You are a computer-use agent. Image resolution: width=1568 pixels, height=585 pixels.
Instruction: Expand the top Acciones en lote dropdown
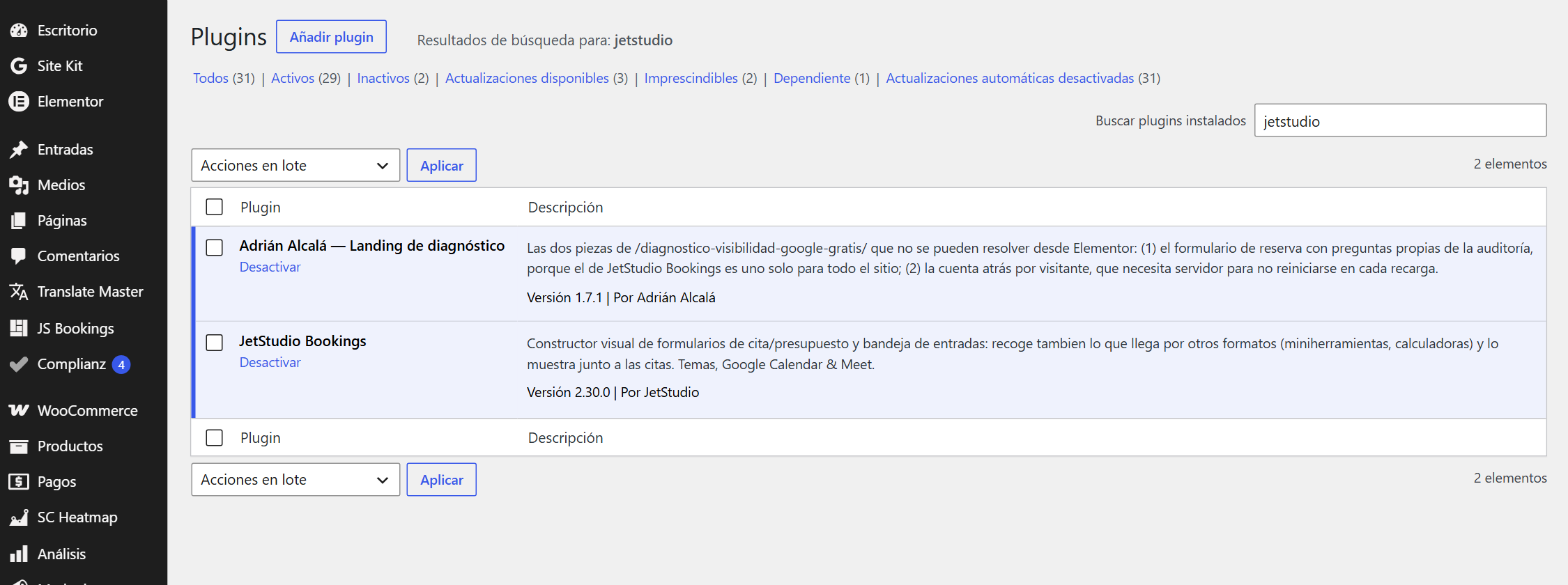point(295,165)
